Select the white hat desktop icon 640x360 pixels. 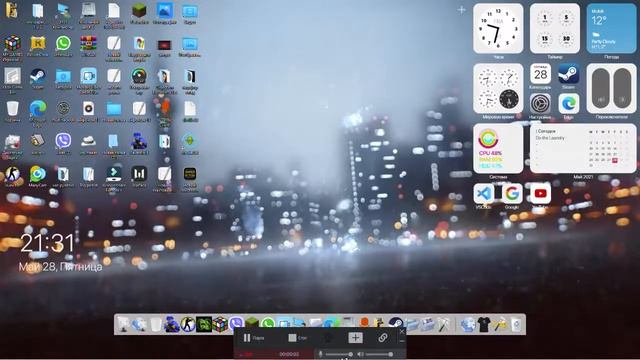coord(89,141)
